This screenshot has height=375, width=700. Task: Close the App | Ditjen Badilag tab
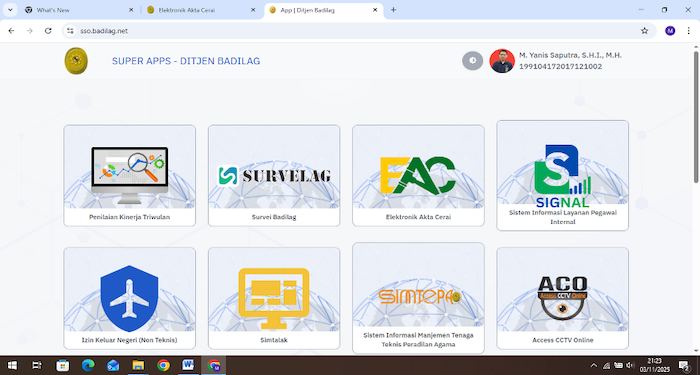tap(375, 10)
